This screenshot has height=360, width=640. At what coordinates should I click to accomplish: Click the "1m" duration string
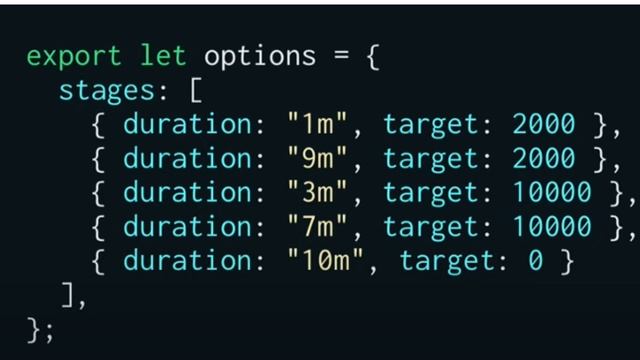coord(317,123)
